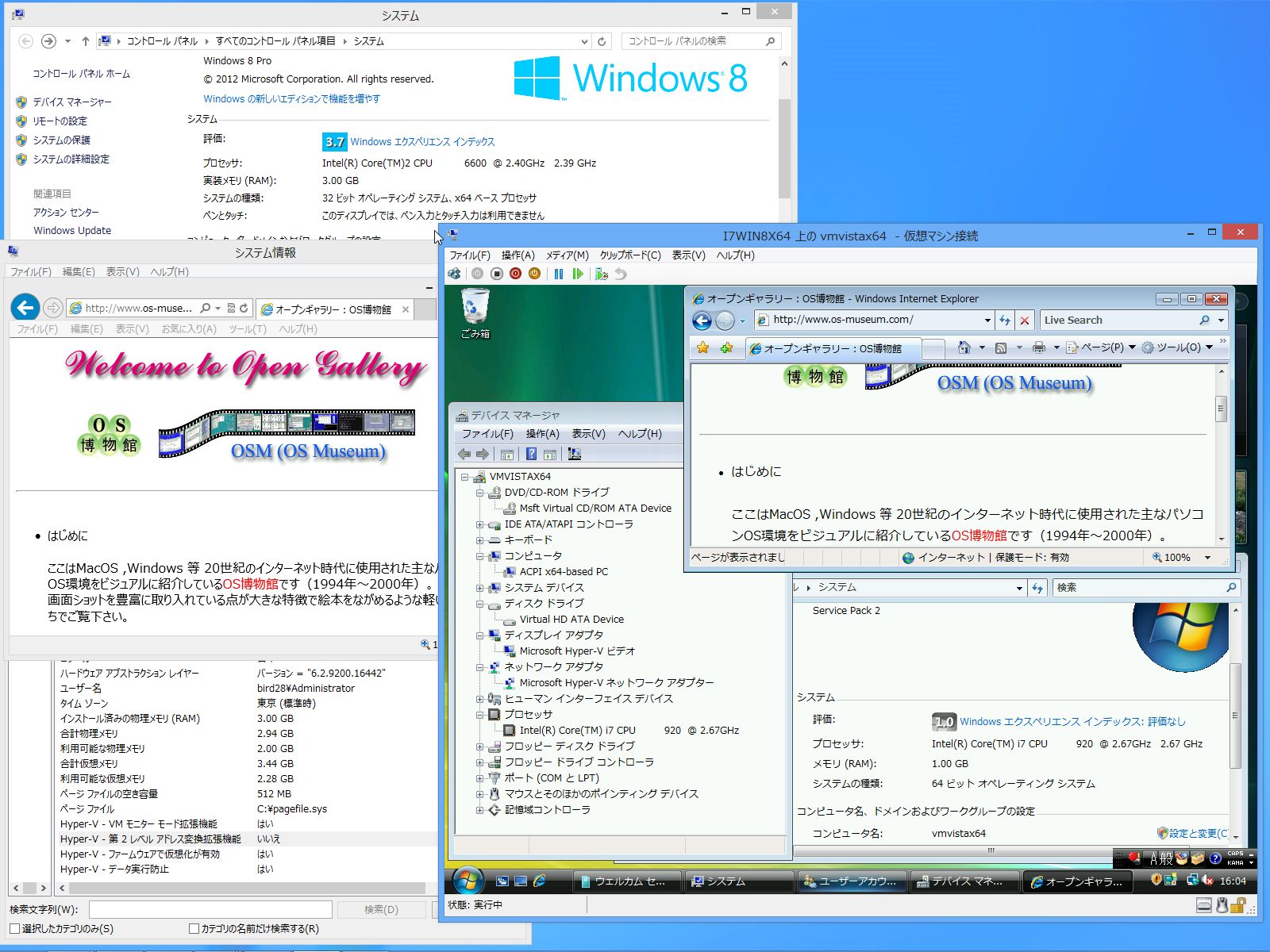Click Ctrl+Alt+Del icon in VM connection toolbar

pos(454,274)
